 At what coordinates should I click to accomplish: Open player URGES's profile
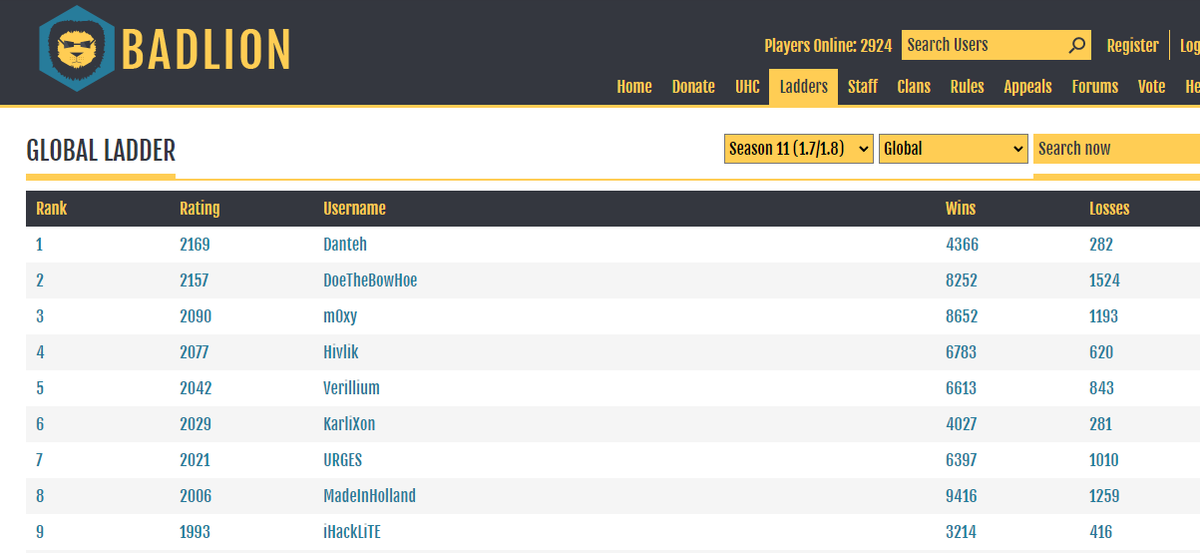click(x=343, y=460)
